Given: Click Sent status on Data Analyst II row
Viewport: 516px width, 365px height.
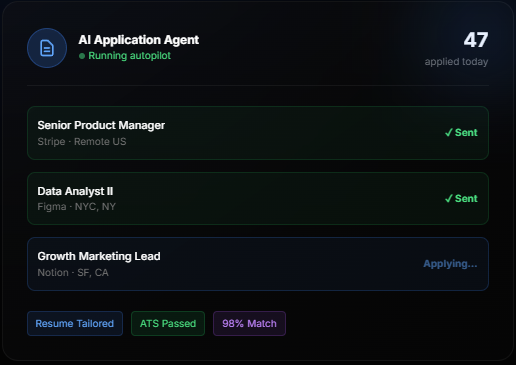Looking at the screenshot, I should coord(461,199).
